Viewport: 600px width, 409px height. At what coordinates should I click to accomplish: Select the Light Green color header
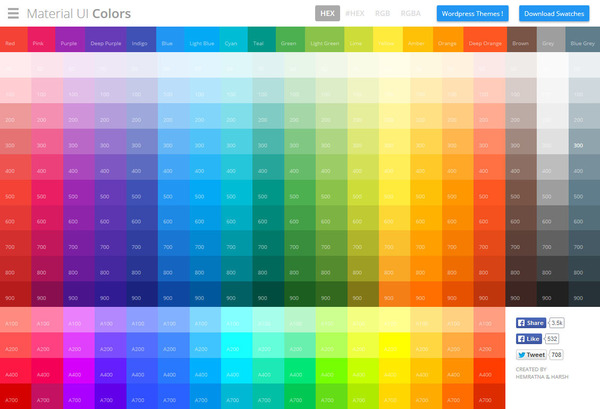click(324, 39)
